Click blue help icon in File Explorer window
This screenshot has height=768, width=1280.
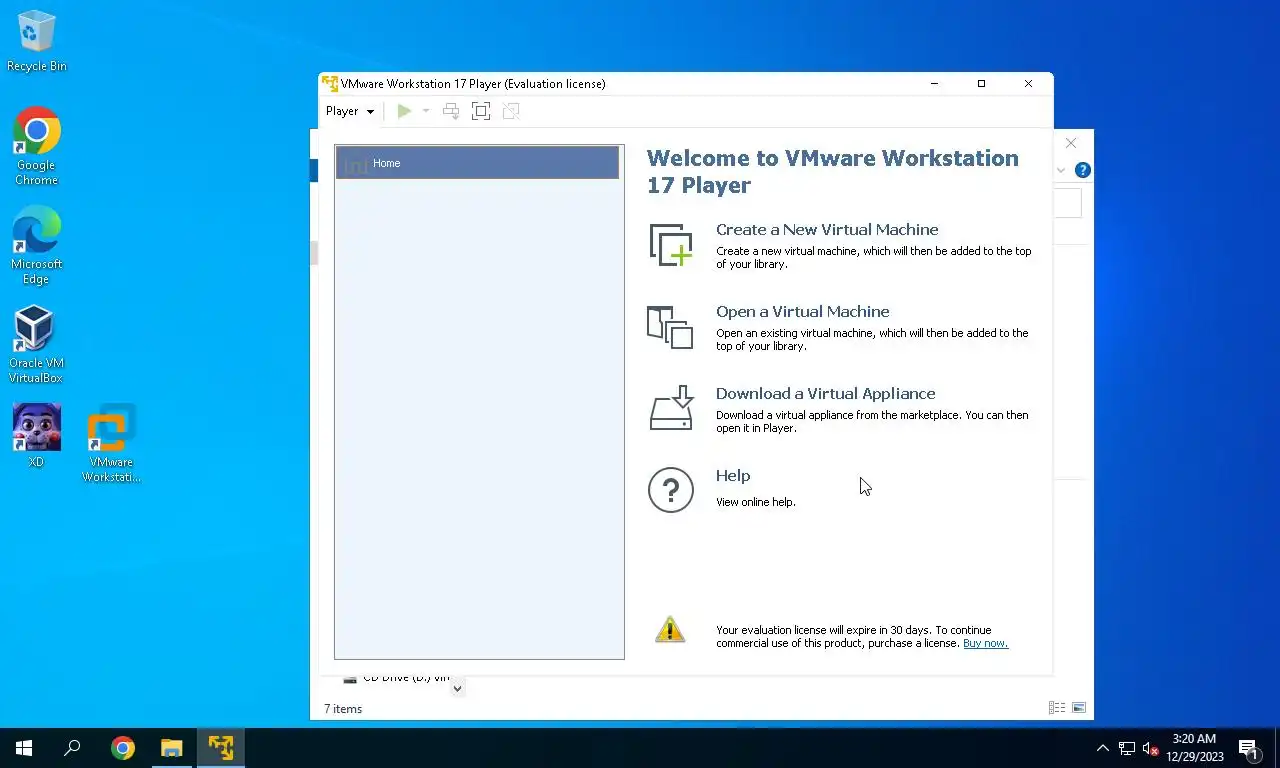pyautogui.click(x=1082, y=170)
